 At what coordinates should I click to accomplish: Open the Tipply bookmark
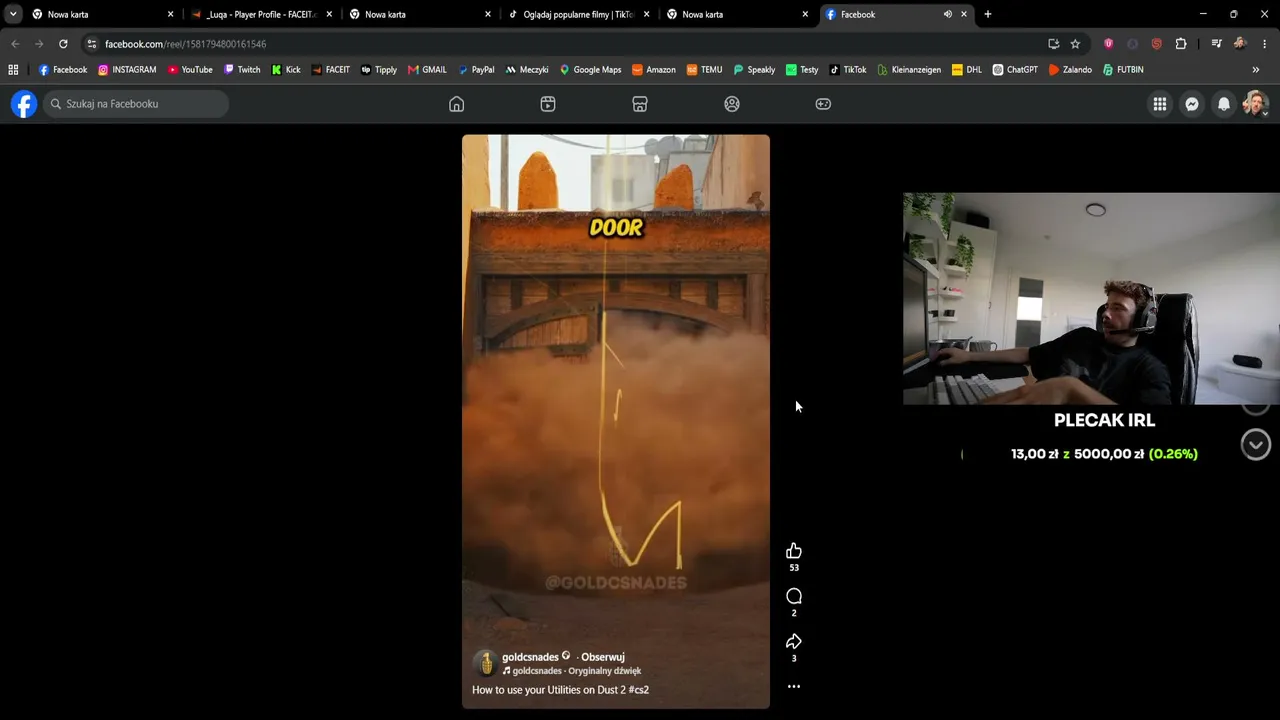coord(379,70)
